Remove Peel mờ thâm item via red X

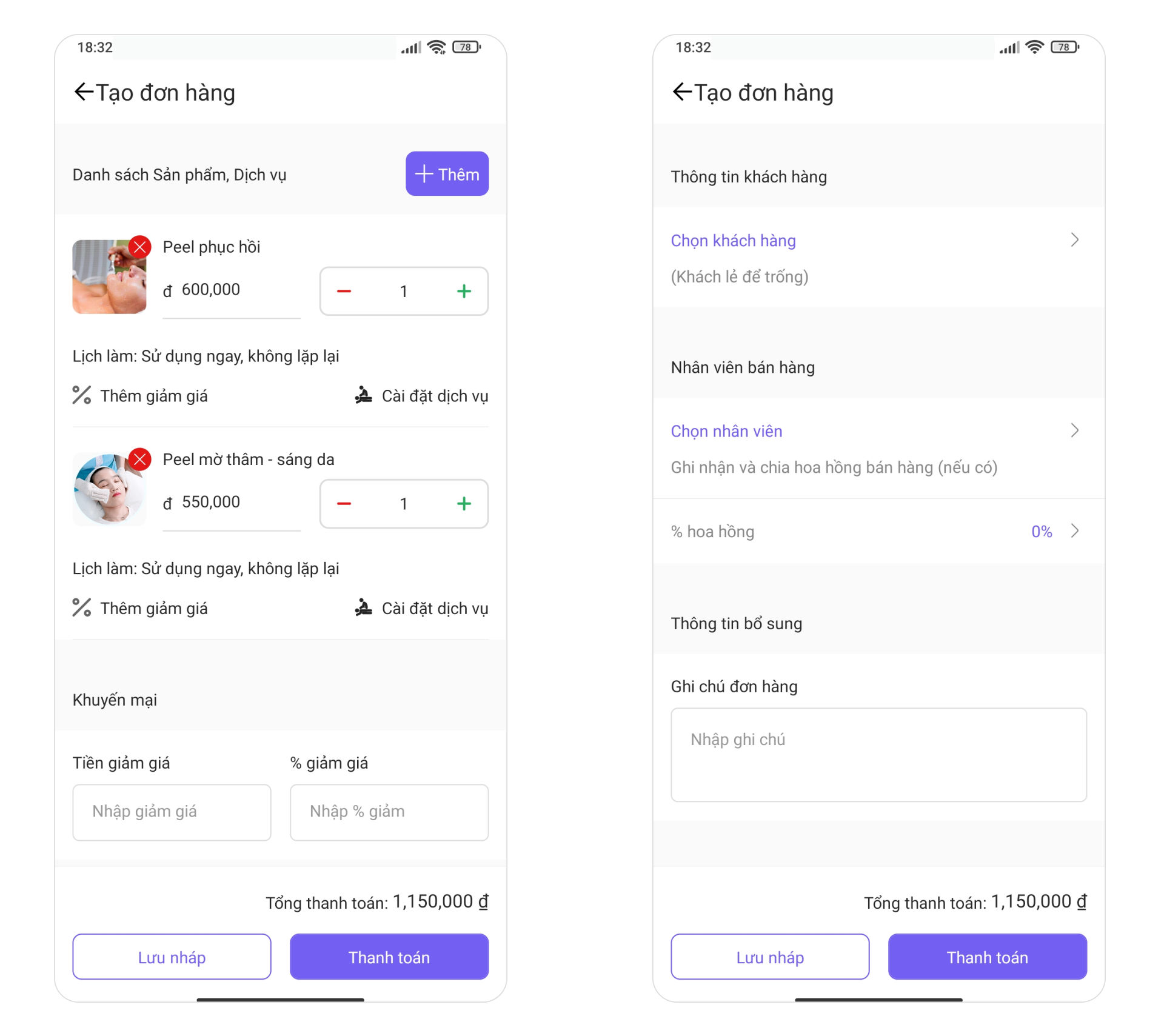click(140, 460)
